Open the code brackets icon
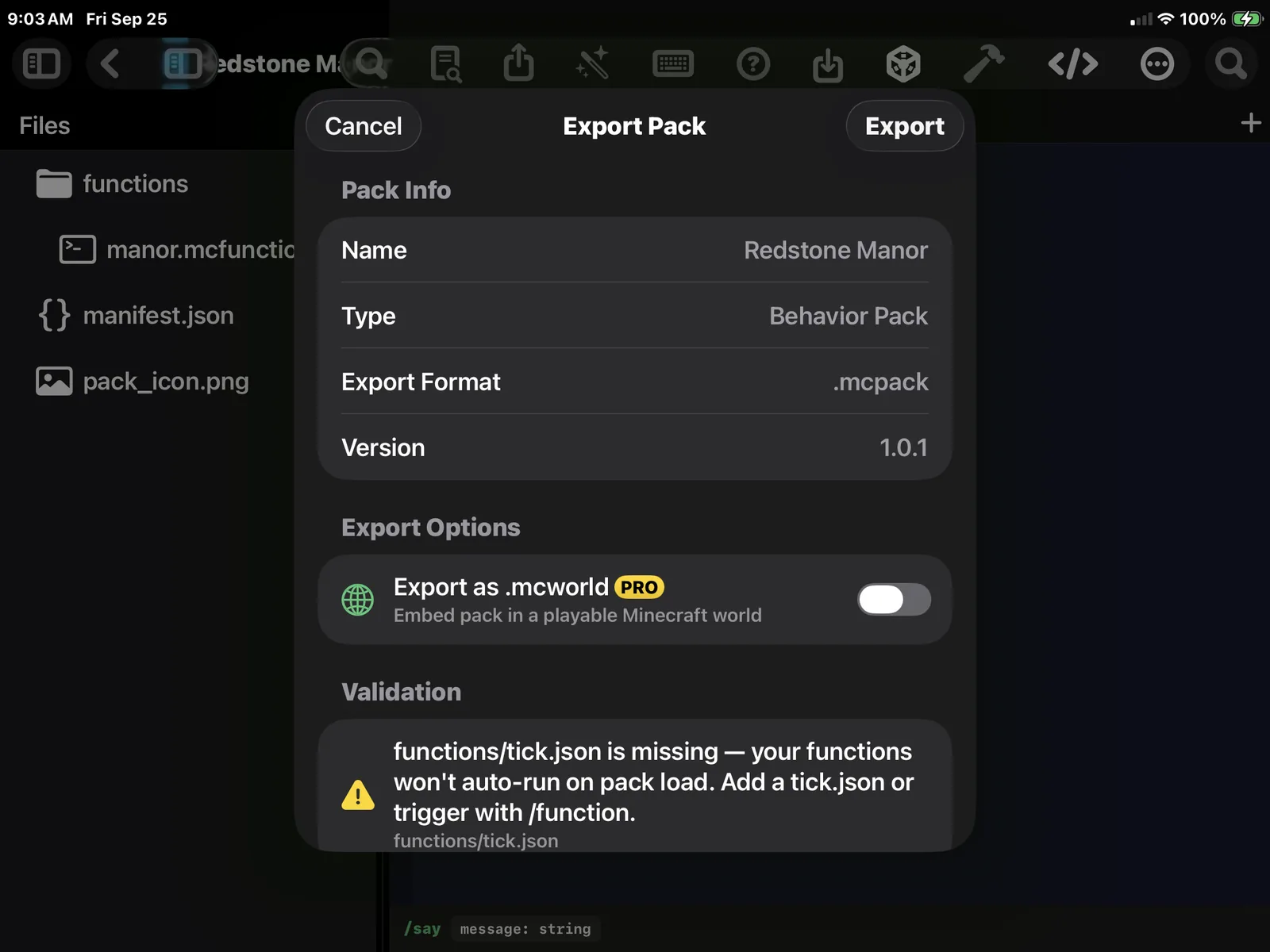Screen dimensions: 1270x952 [x=1073, y=63]
